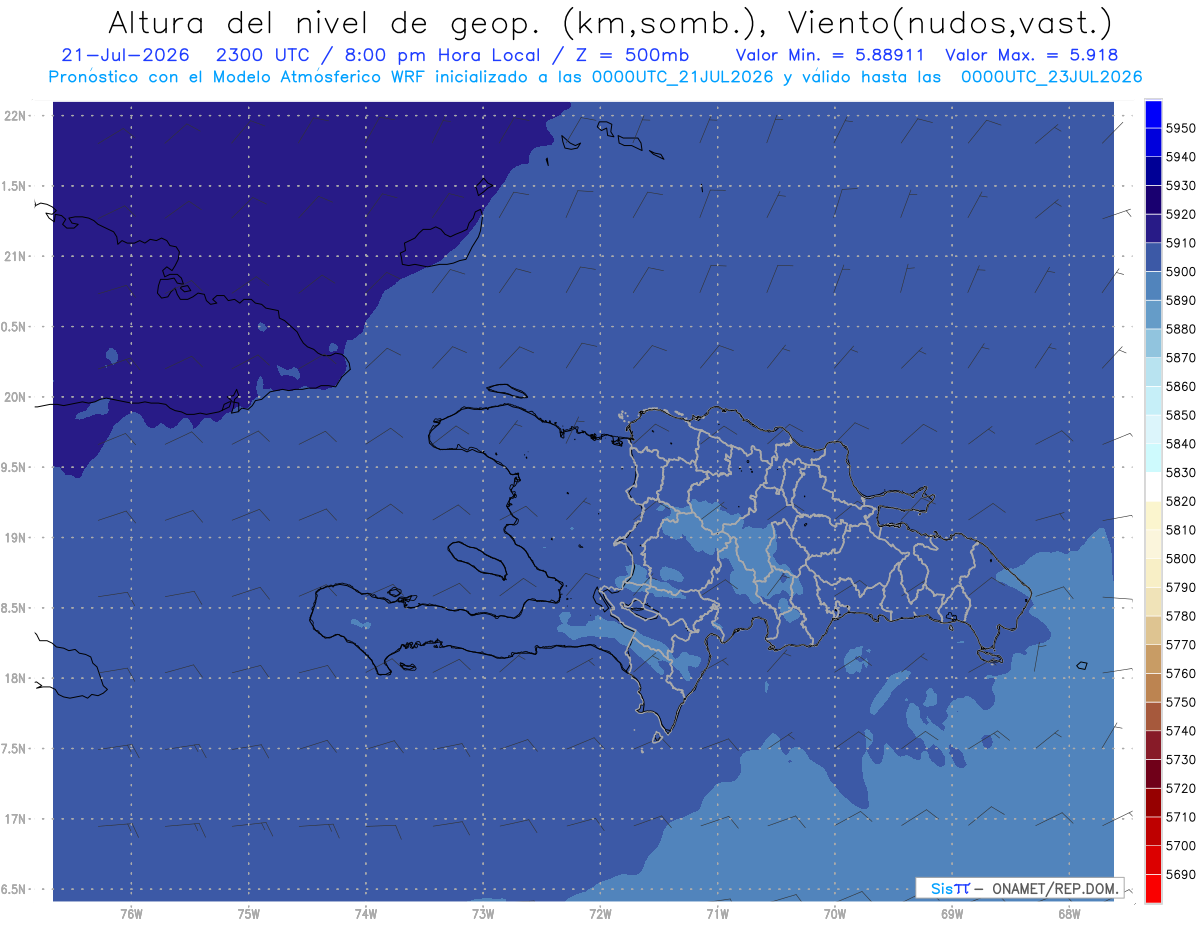Click the '9.5N' latitude label
The width and height of the screenshot is (1200, 927).
15,467
